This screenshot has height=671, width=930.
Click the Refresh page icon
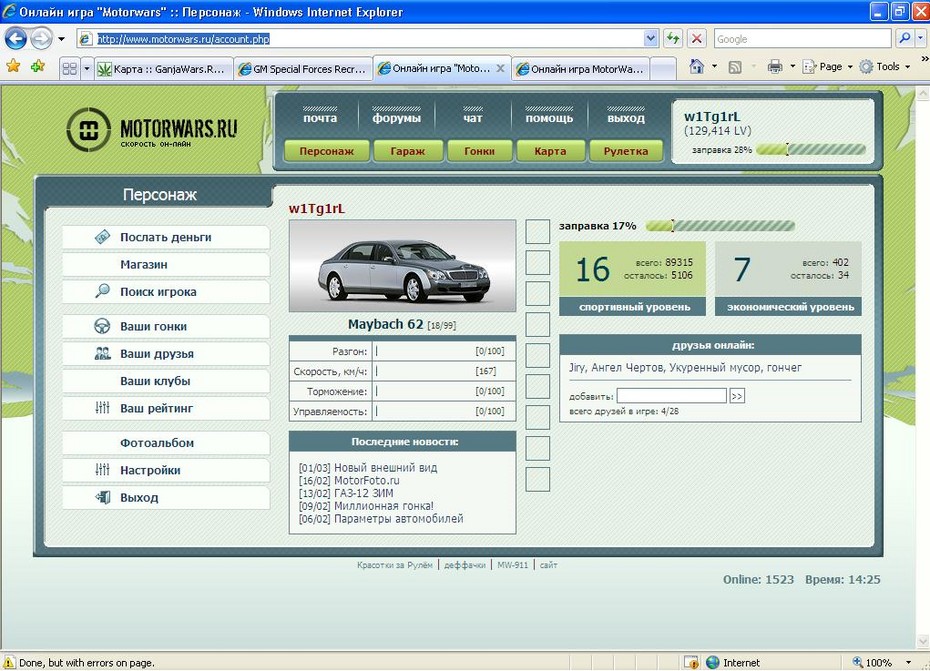(673, 39)
